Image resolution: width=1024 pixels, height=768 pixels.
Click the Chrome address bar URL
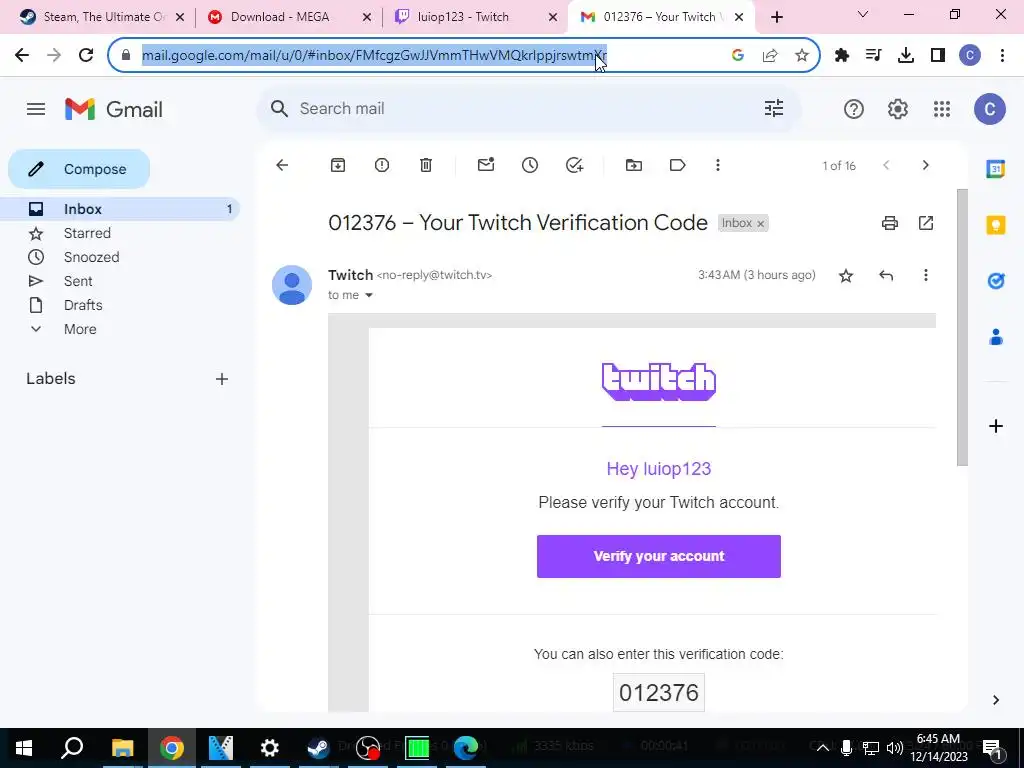coord(374,56)
